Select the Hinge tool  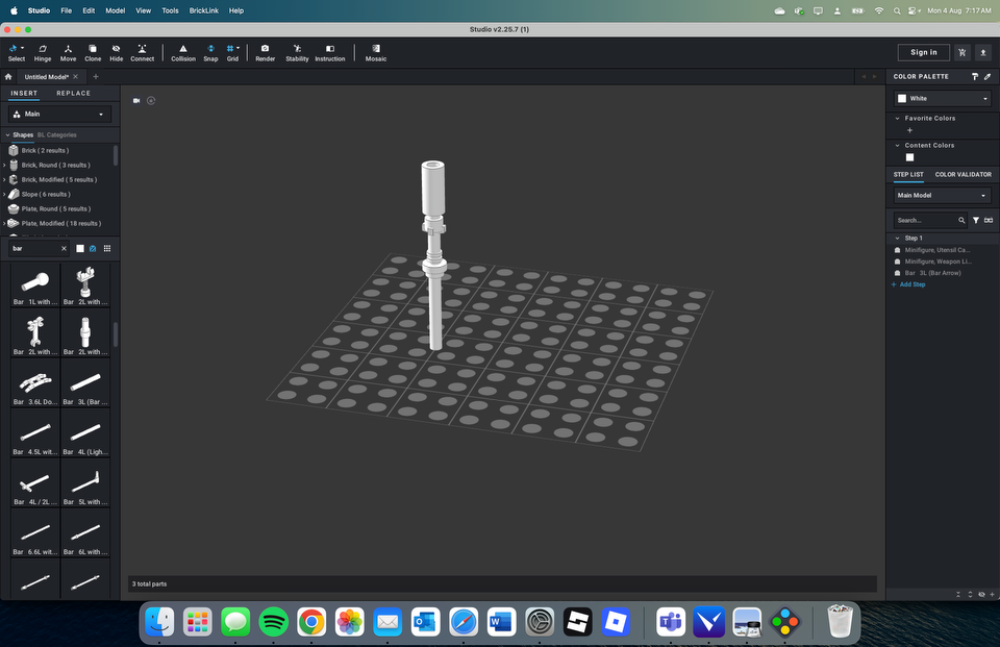pyautogui.click(x=43, y=52)
